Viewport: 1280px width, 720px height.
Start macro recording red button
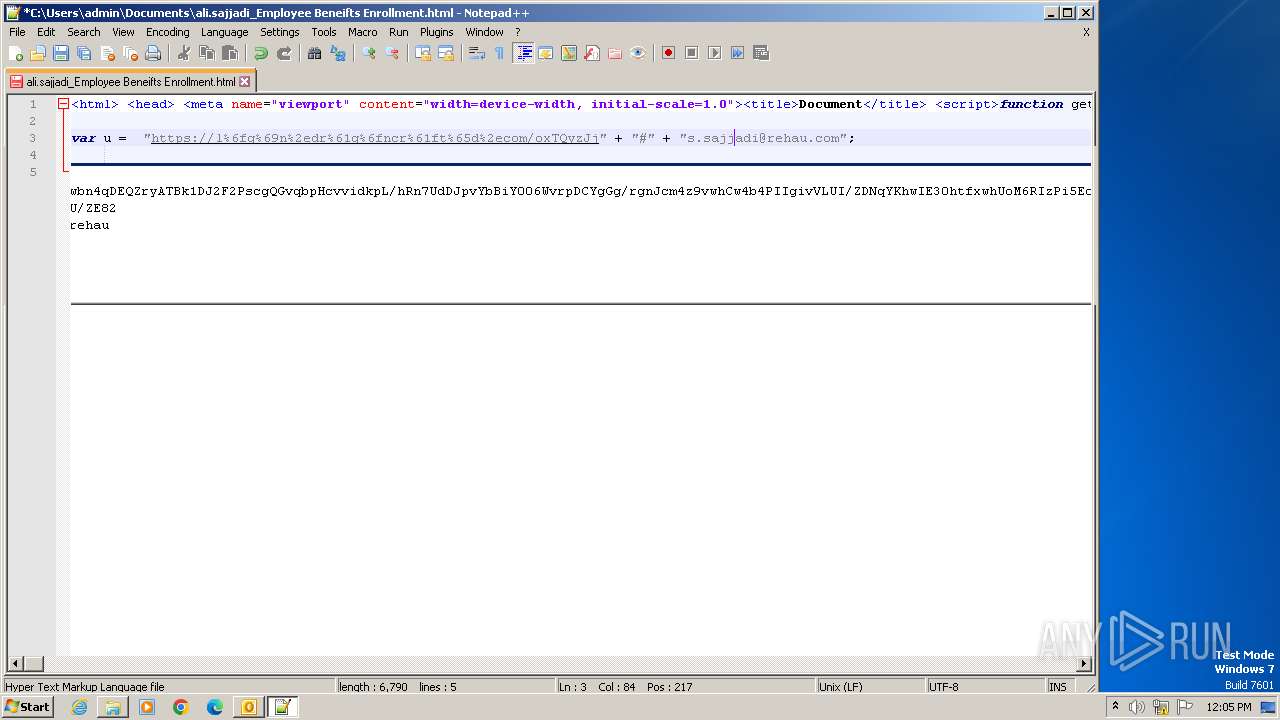(x=669, y=53)
